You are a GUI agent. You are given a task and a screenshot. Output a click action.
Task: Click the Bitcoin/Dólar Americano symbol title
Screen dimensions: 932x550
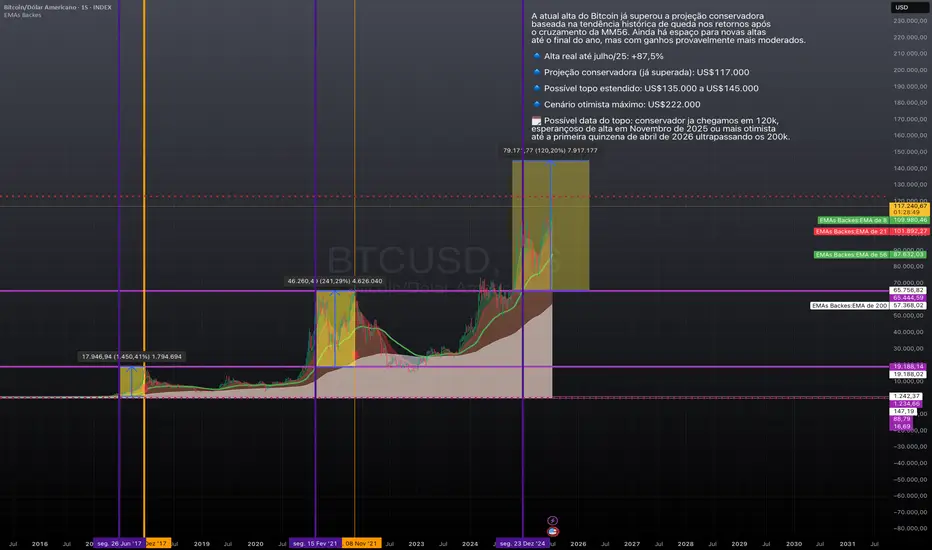(x=58, y=7)
